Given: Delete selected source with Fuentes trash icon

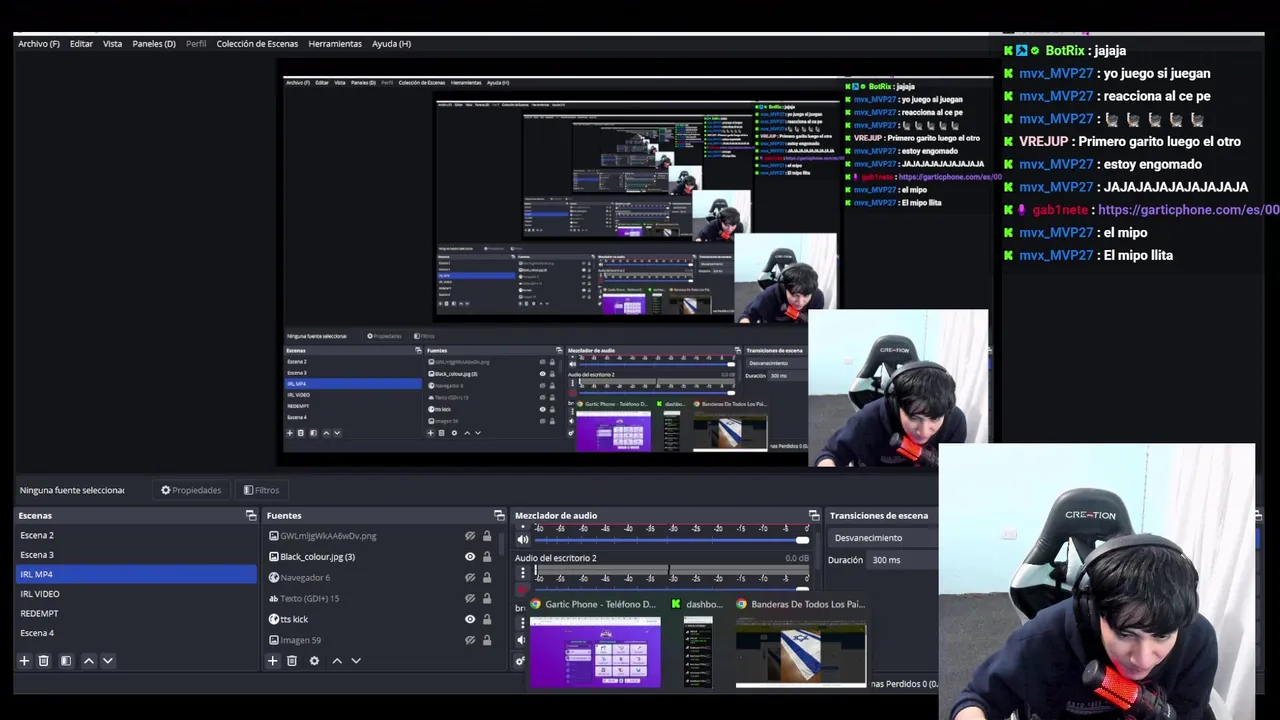Looking at the screenshot, I should click(x=292, y=661).
